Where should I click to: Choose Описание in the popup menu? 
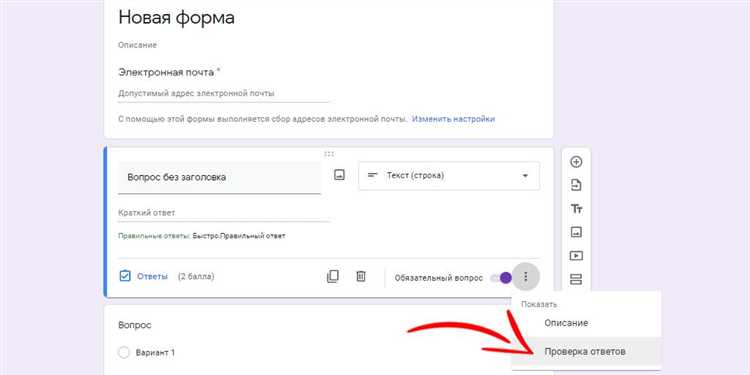tap(586, 323)
